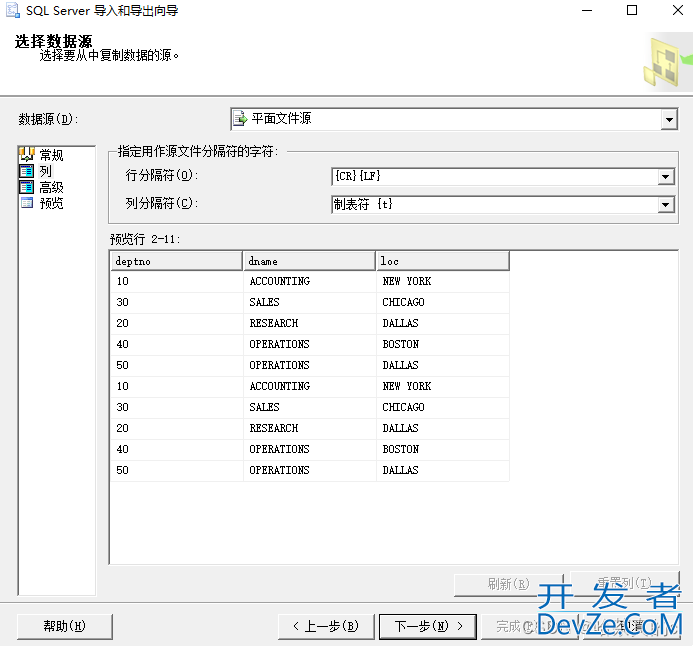
Task: Select first NEW YORK cell
Action: coord(443,281)
